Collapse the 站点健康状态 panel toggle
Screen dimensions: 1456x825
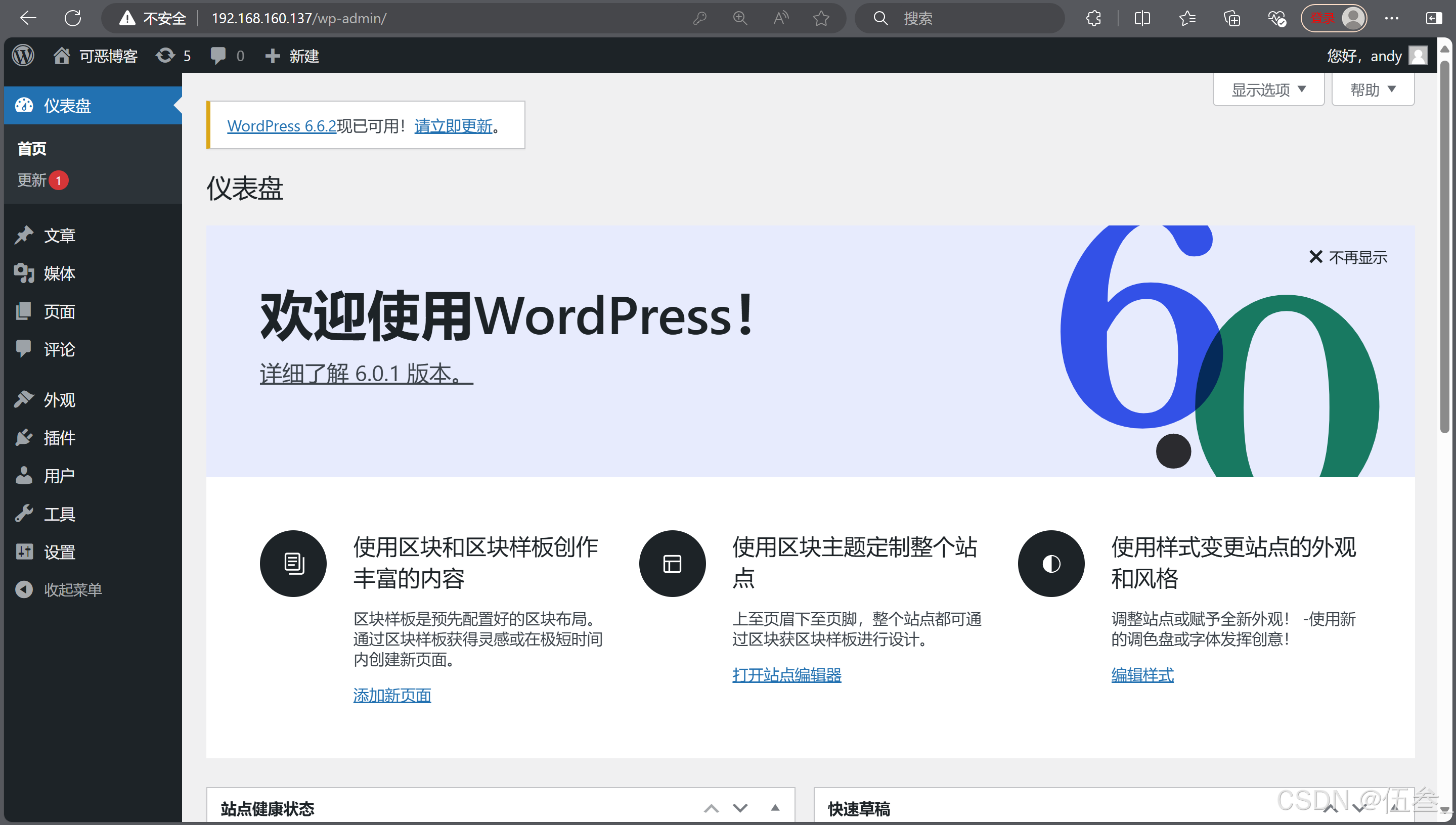775,808
